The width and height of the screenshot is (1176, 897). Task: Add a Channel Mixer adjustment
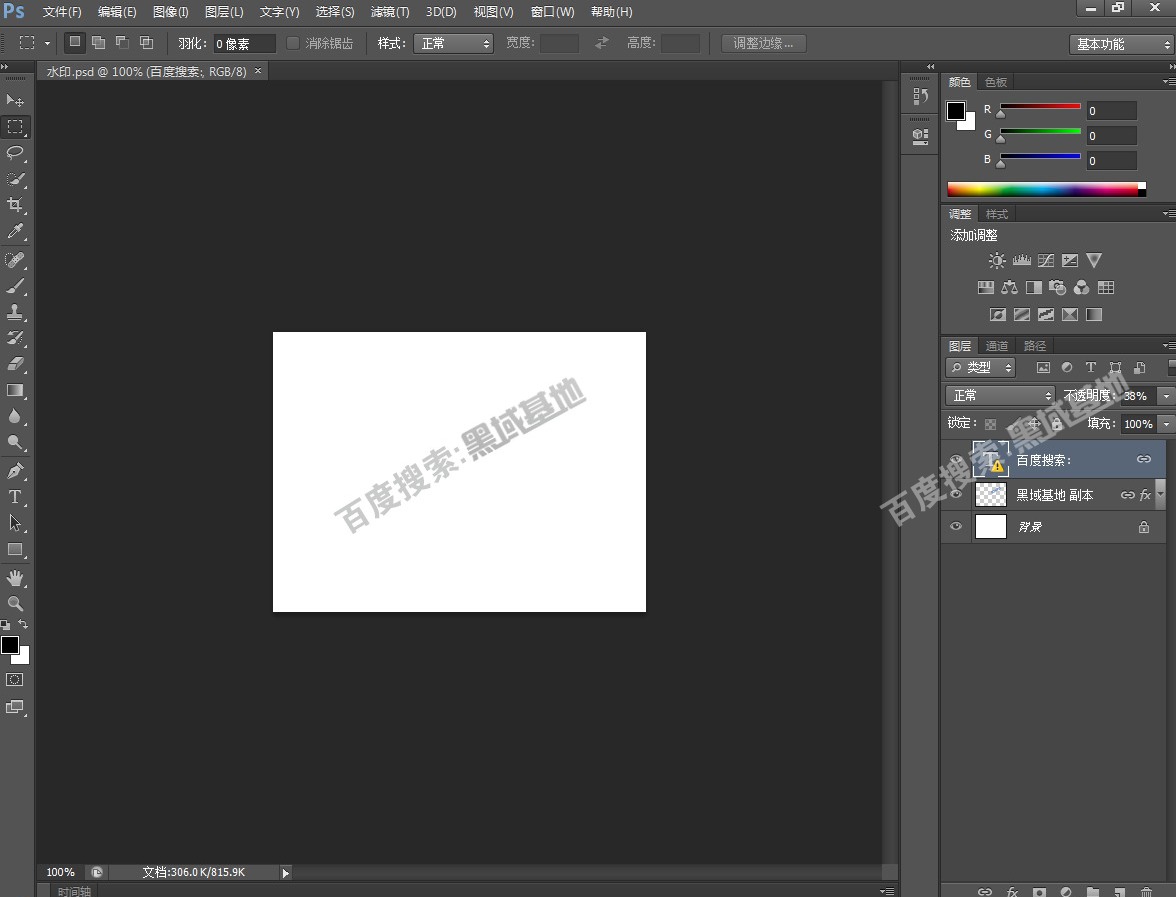(1082, 287)
